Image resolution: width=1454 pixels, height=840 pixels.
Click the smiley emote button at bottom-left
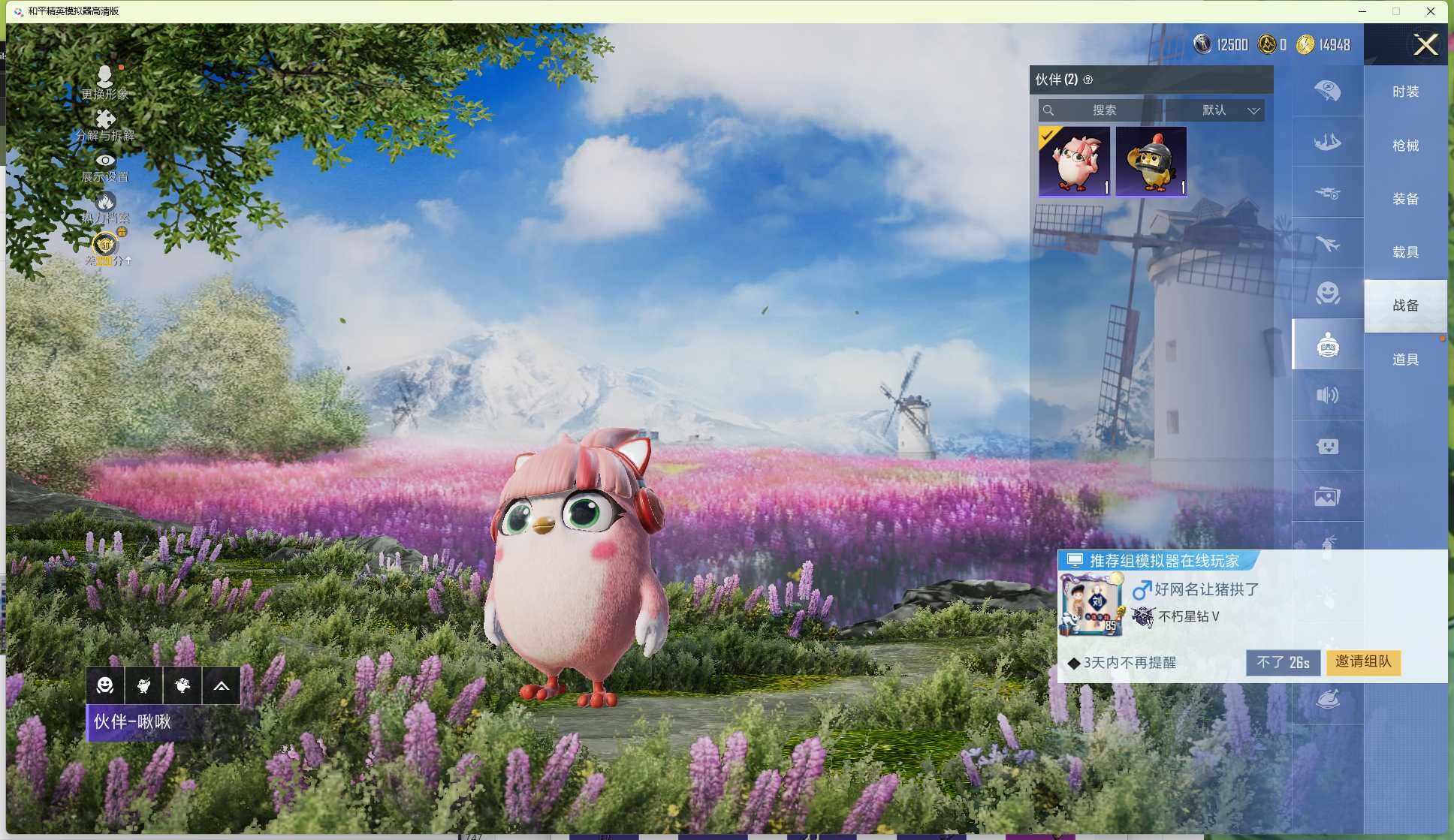click(105, 685)
